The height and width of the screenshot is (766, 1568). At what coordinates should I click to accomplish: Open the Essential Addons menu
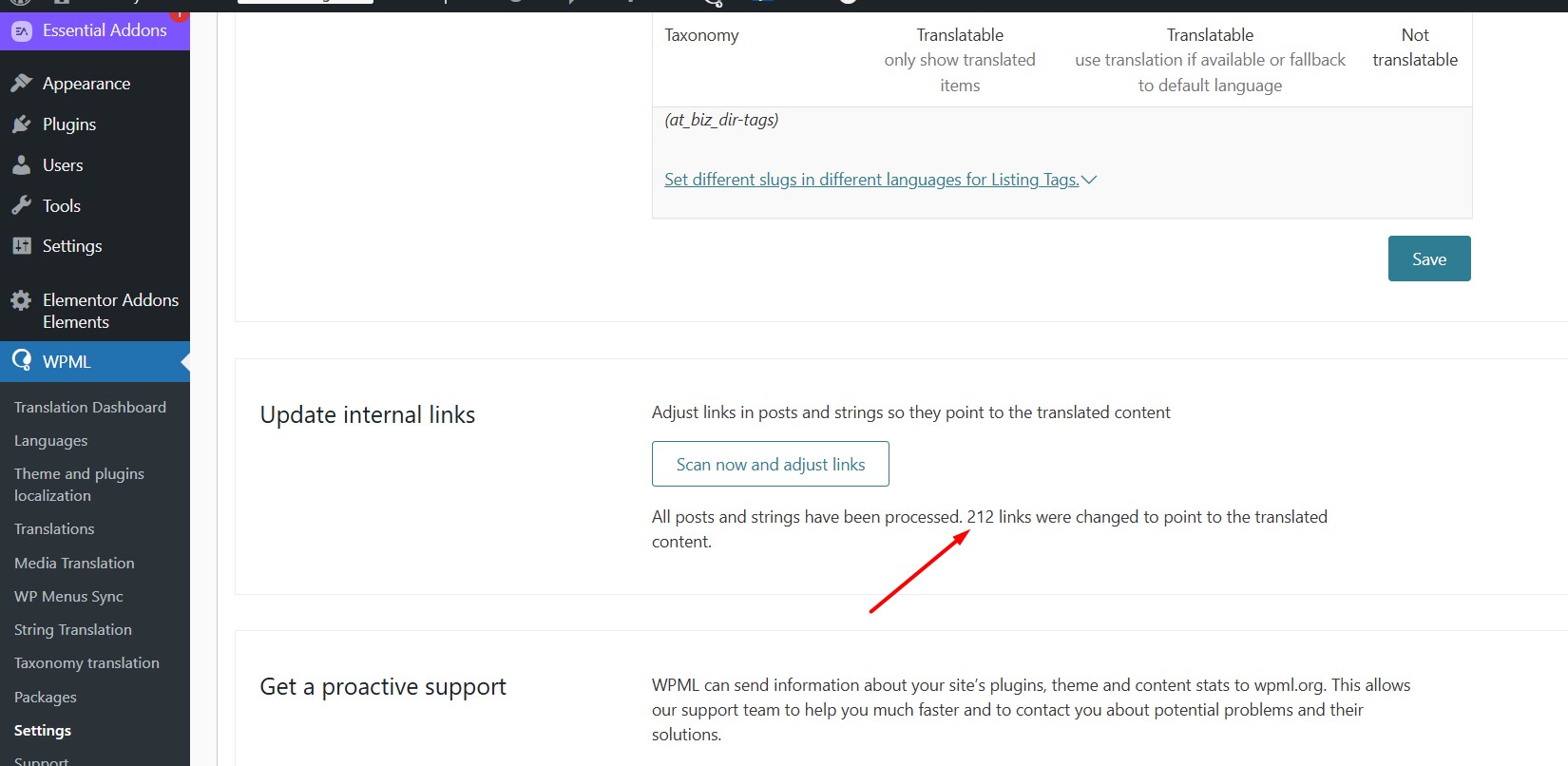[x=95, y=30]
